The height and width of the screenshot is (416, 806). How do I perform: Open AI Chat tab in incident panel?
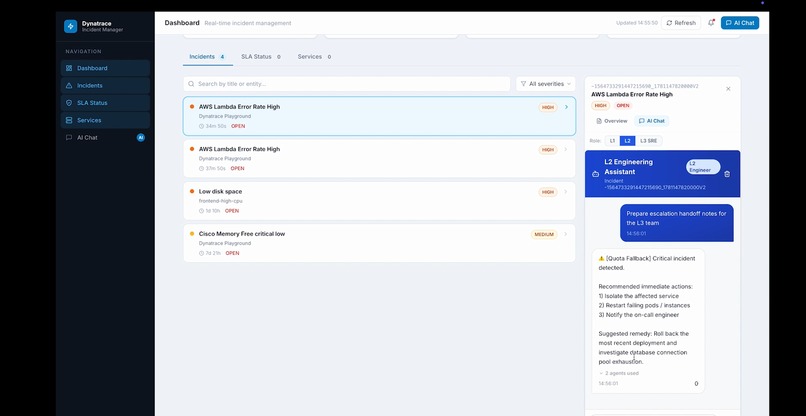pyautogui.click(x=652, y=121)
